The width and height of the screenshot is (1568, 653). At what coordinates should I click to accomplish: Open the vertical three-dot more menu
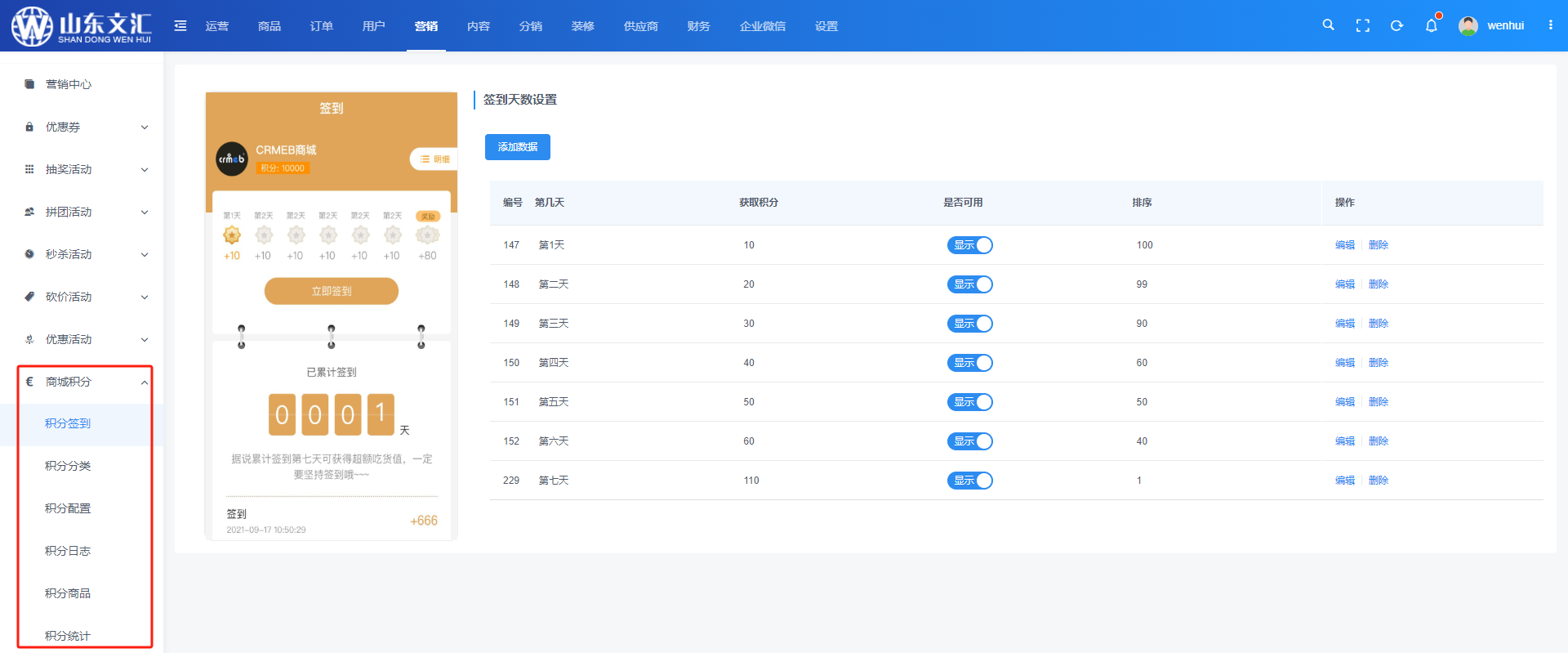coord(1551,25)
